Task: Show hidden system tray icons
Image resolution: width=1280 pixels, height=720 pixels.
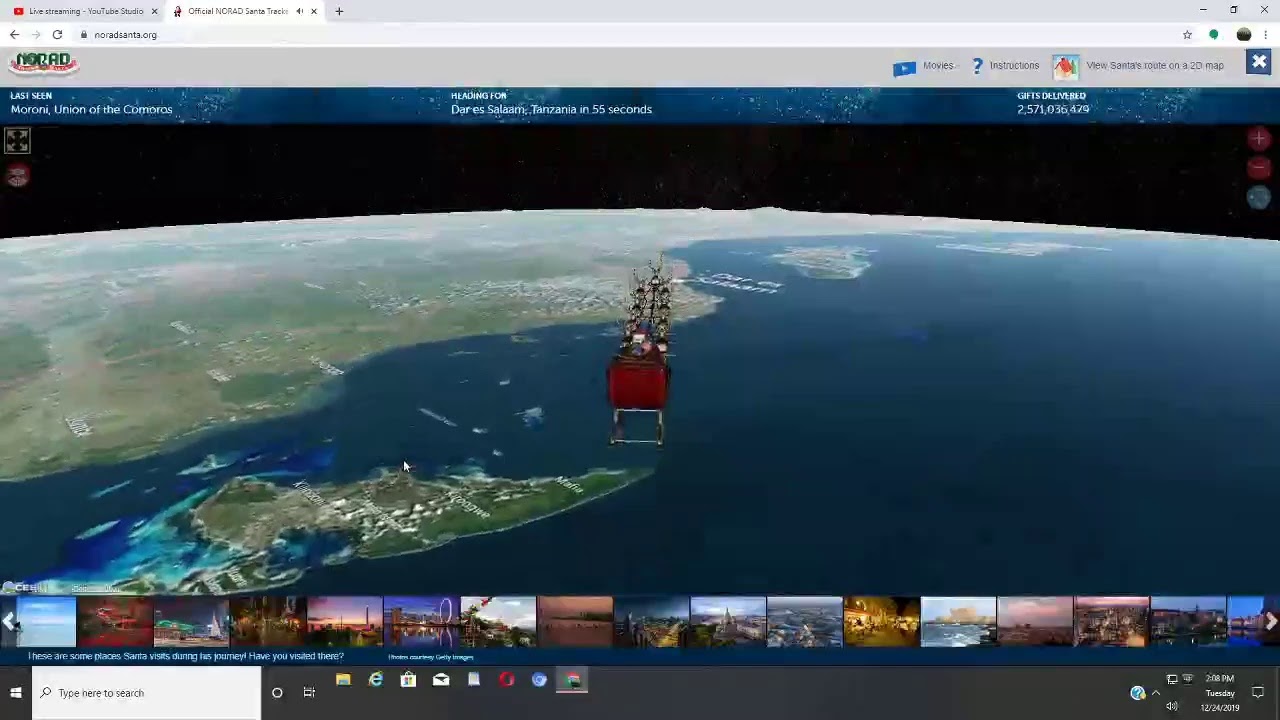Action: pyautogui.click(x=1156, y=693)
